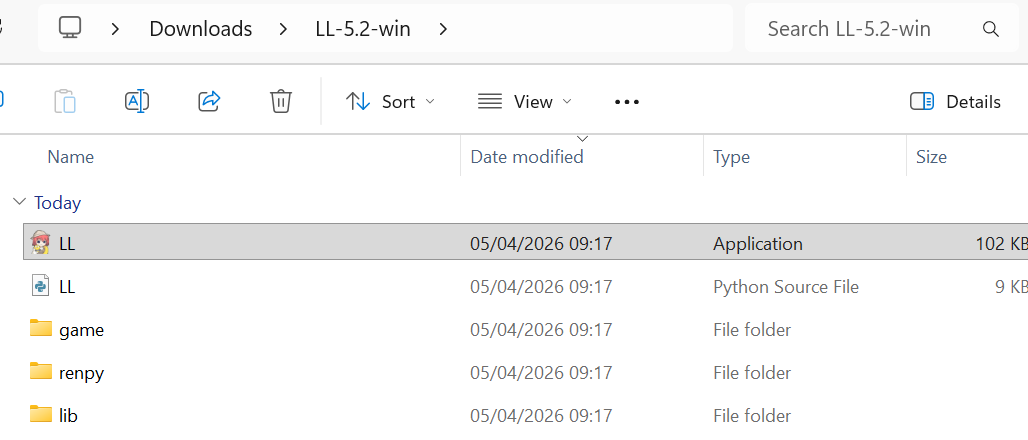
Task: Click the Paste clipboard icon
Action: point(65,101)
